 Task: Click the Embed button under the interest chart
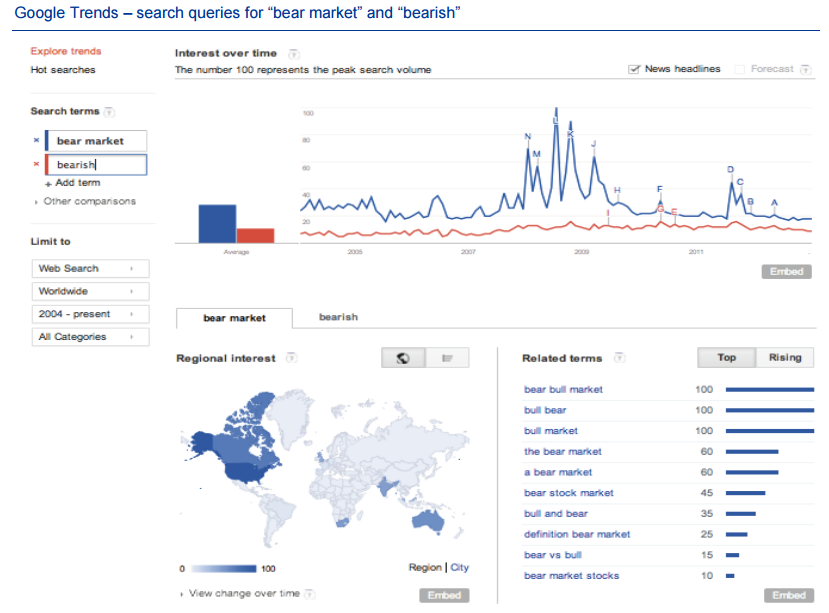[x=786, y=271]
